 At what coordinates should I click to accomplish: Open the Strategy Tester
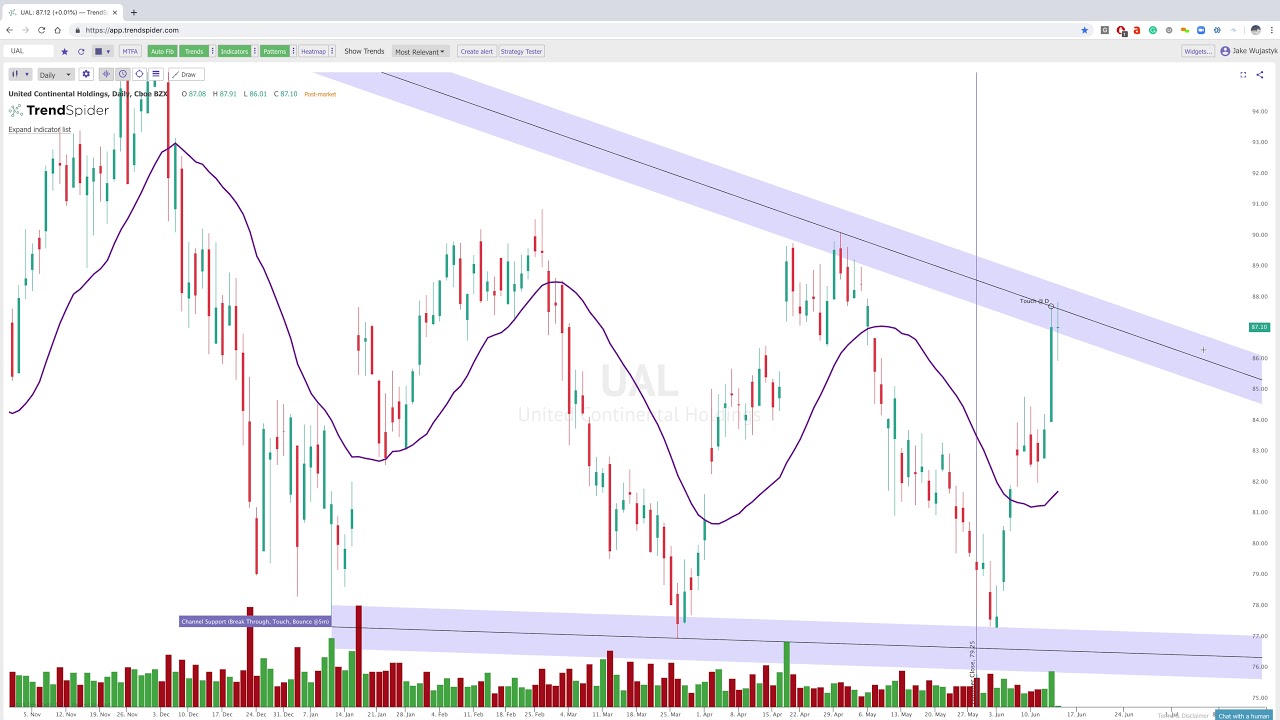point(521,51)
